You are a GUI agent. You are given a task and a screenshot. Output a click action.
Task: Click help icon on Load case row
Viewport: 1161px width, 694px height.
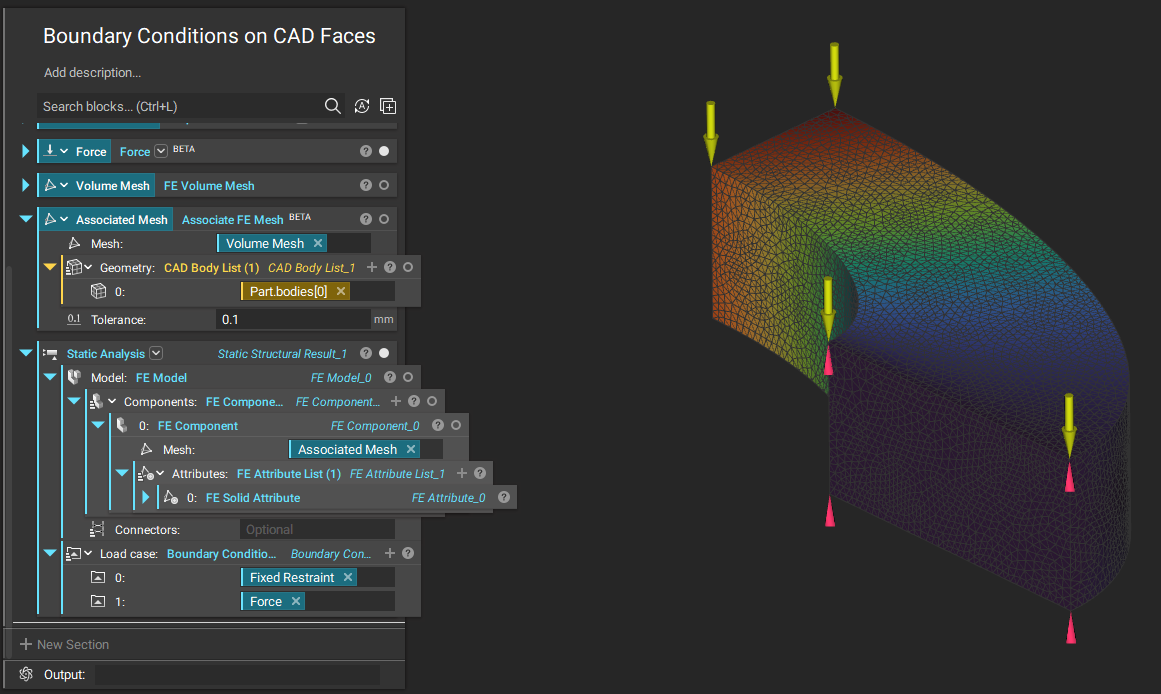pos(408,553)
